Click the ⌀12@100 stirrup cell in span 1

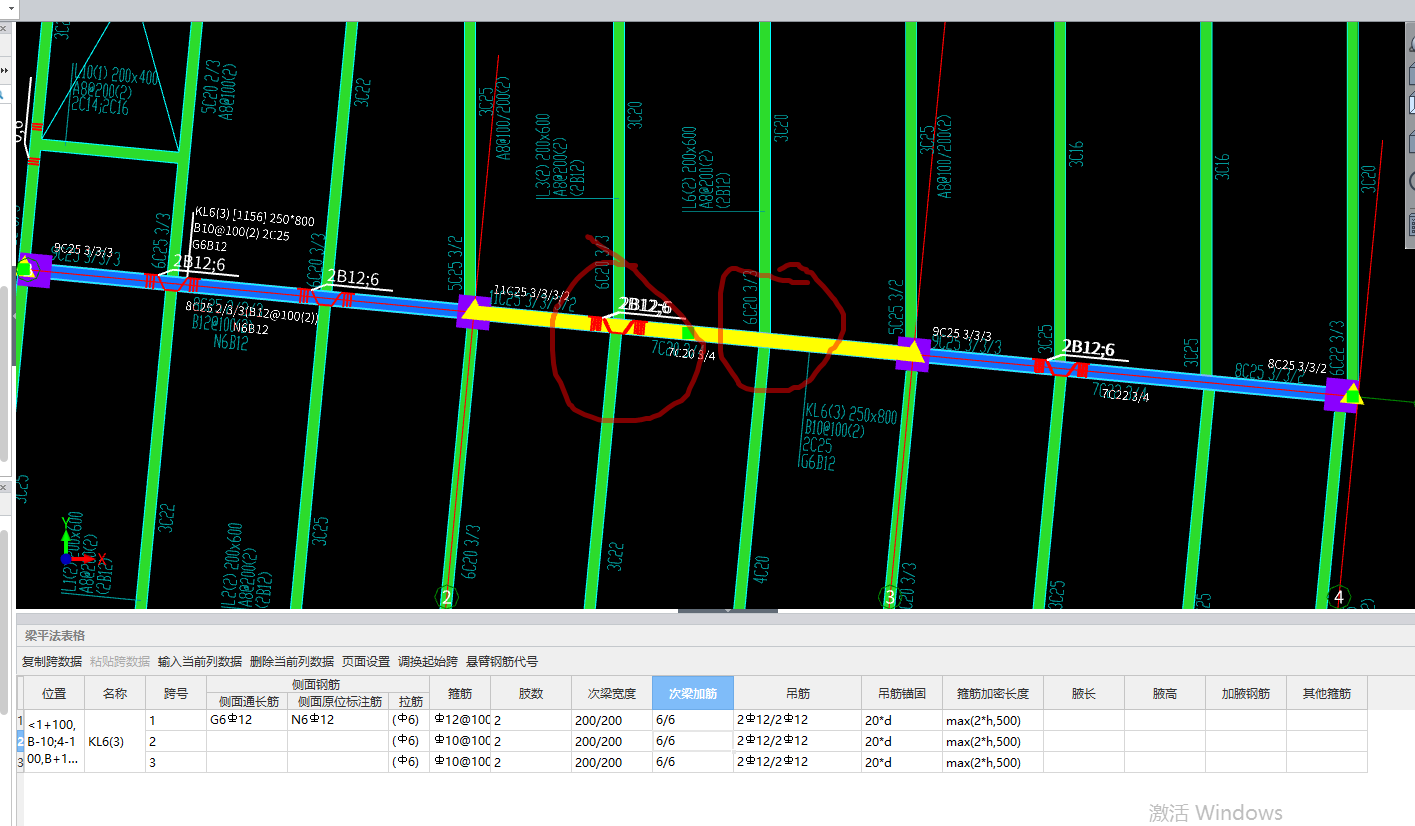(x=460, y=720)
